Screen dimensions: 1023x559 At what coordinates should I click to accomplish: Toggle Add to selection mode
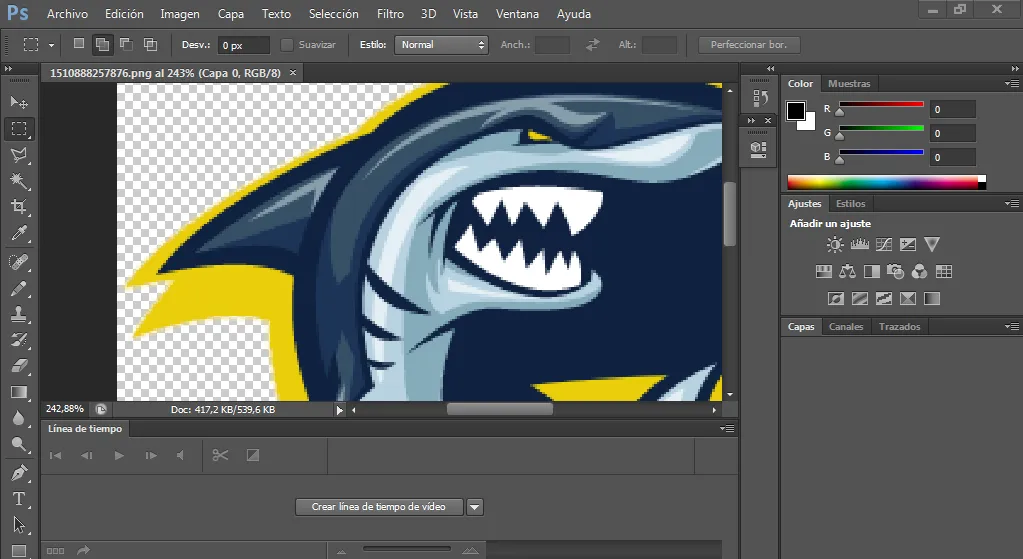pos(102,44)
